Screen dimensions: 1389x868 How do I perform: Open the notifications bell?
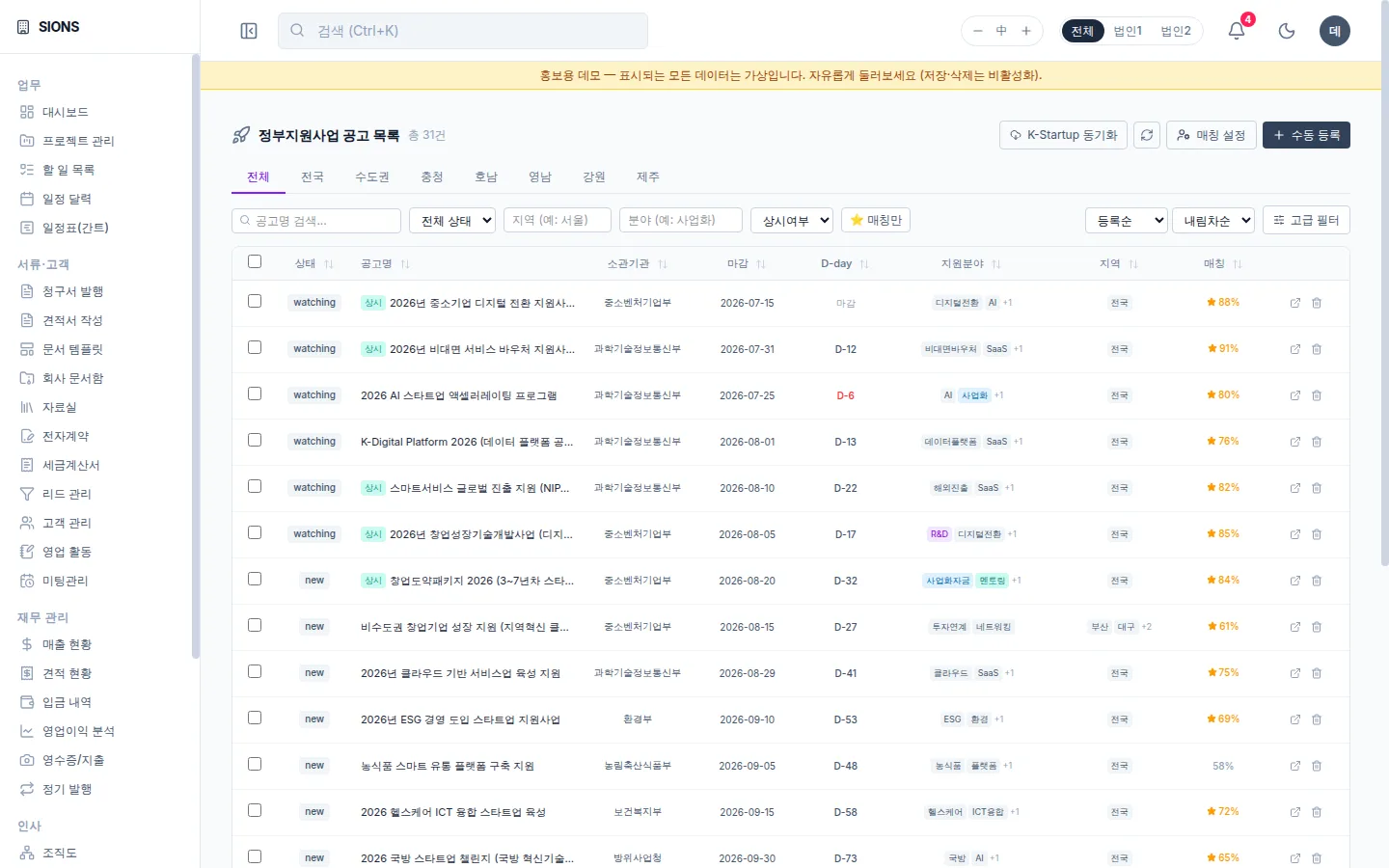[x=1237, y=31]
